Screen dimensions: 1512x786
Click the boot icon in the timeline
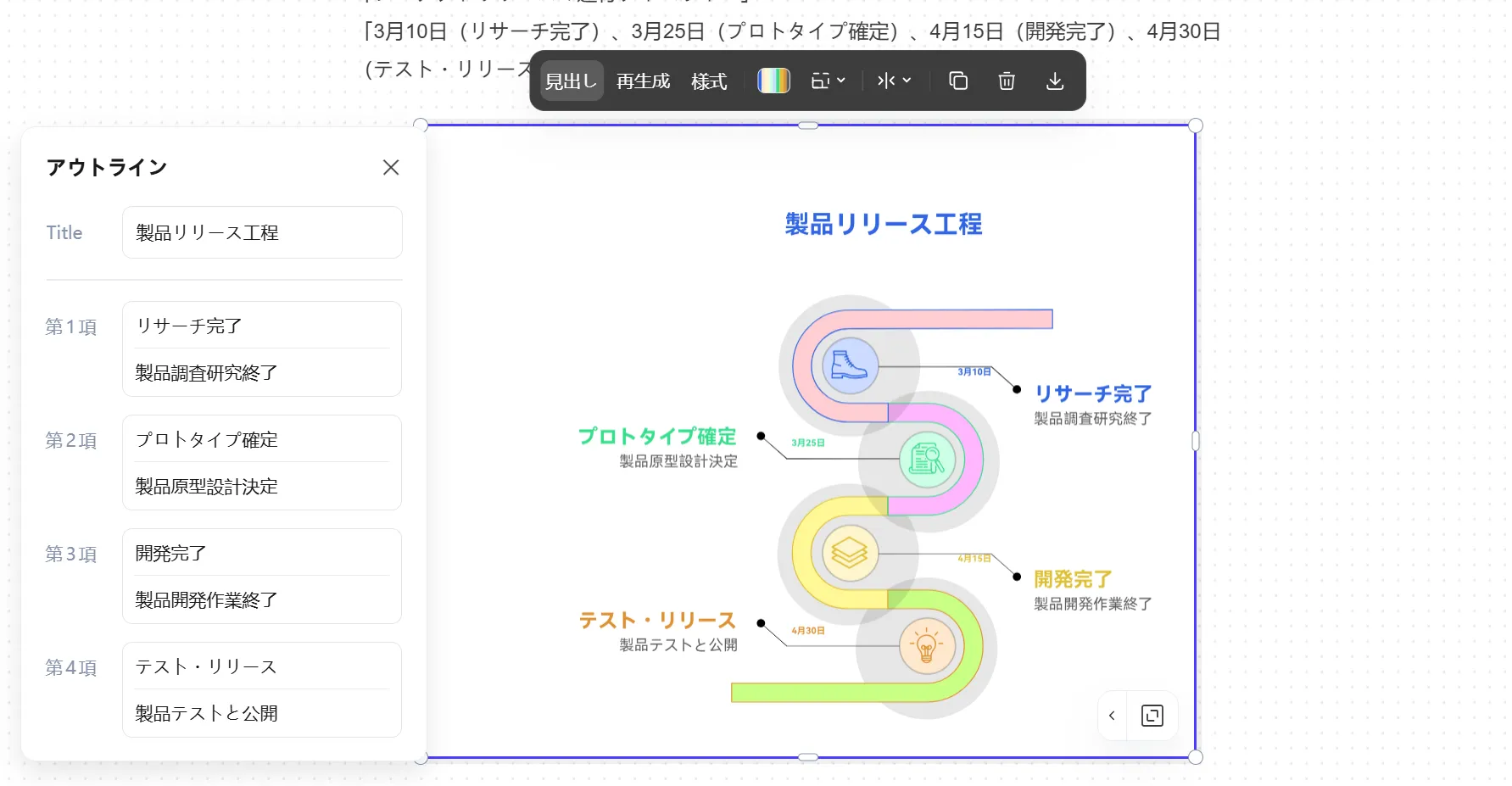click(849, 365)
